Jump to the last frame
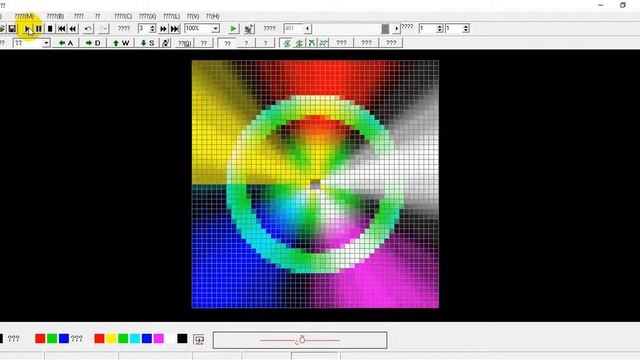 pos(175,29)
